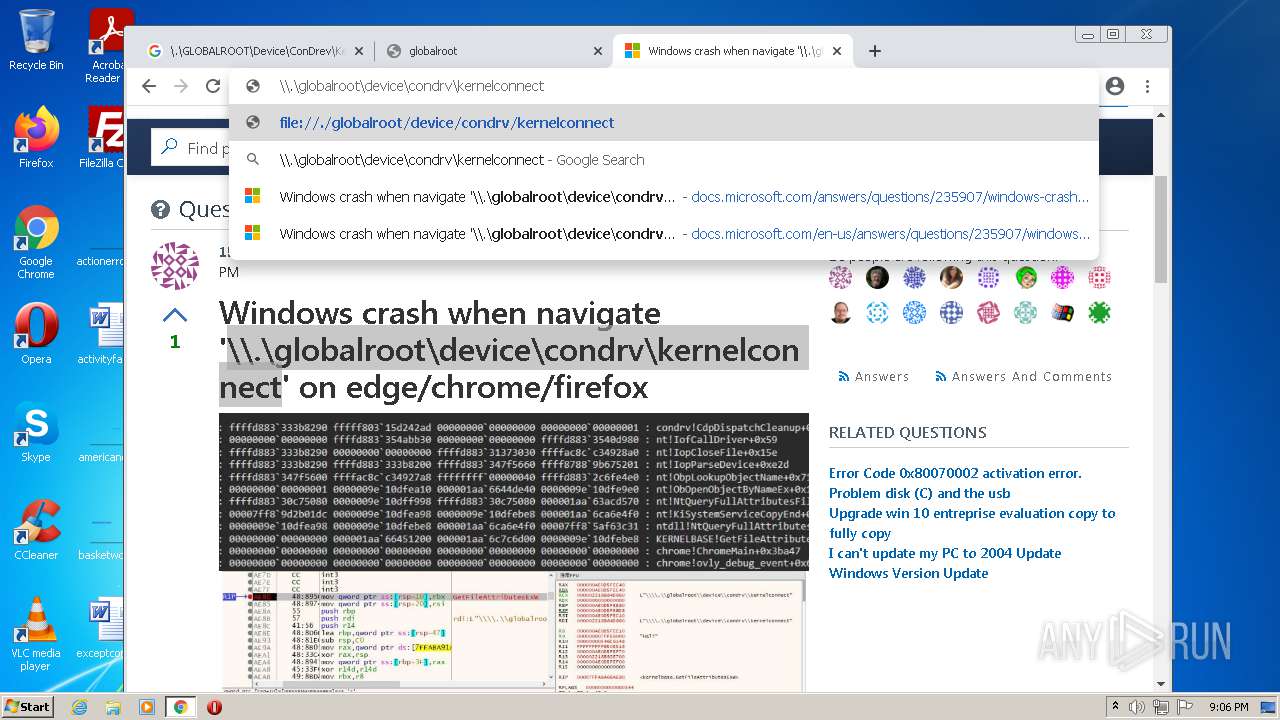Pick the docs.microsoft.com/en-us/answers suggestion

click(x=663, y=234)
